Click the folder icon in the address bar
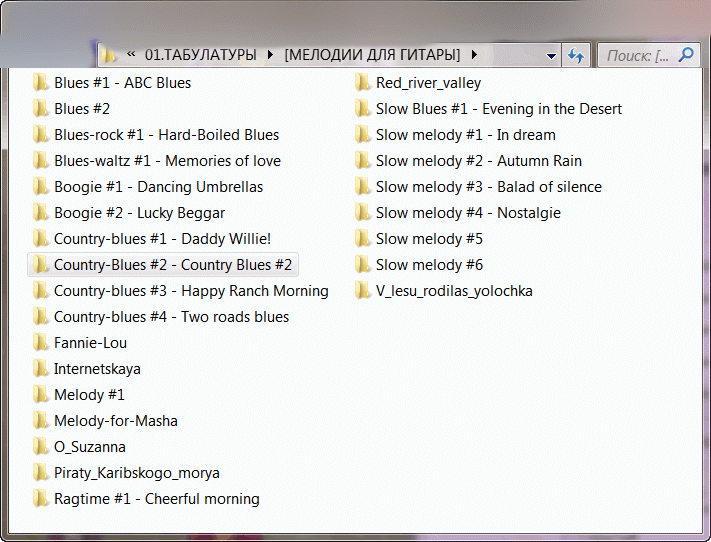Image resolution: width=711 pixels, height=542 pixels. [108, 55]
